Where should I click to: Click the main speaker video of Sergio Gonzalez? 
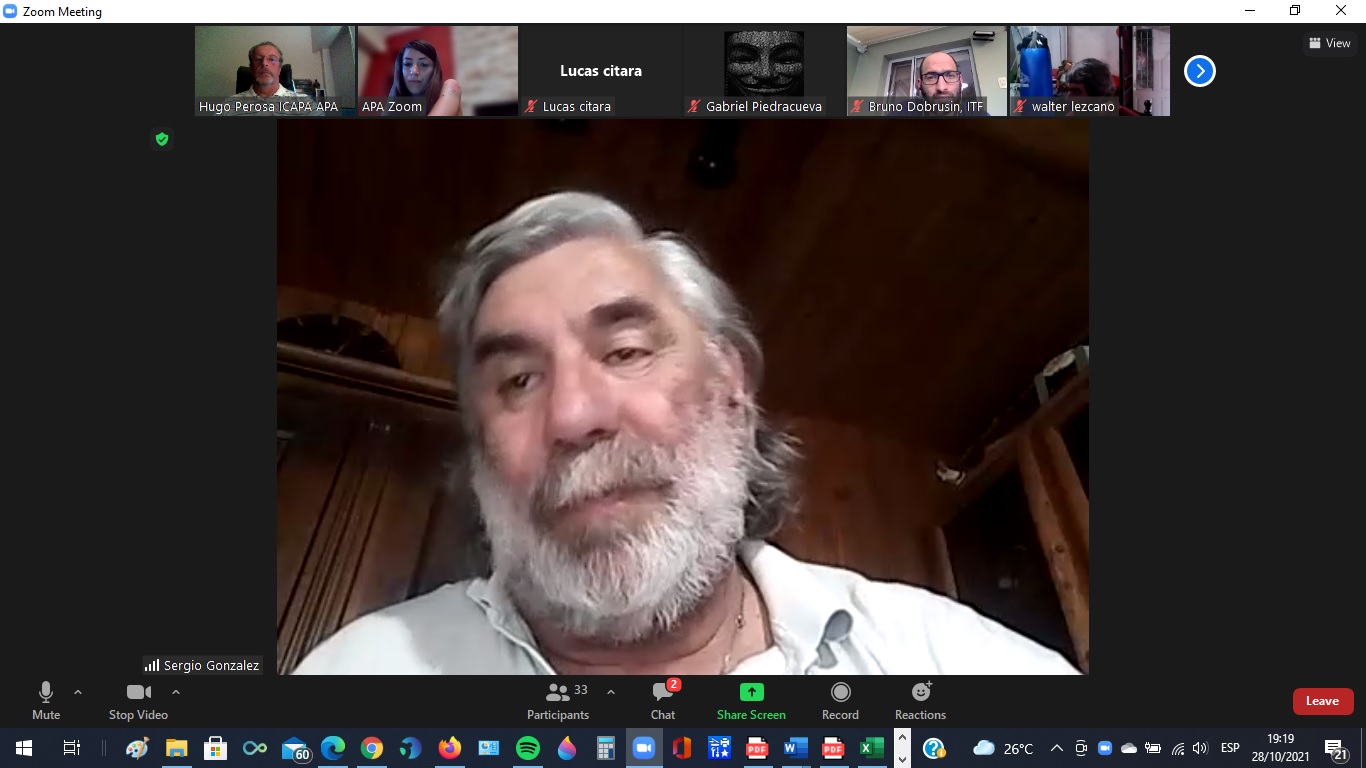click(683, 397)
